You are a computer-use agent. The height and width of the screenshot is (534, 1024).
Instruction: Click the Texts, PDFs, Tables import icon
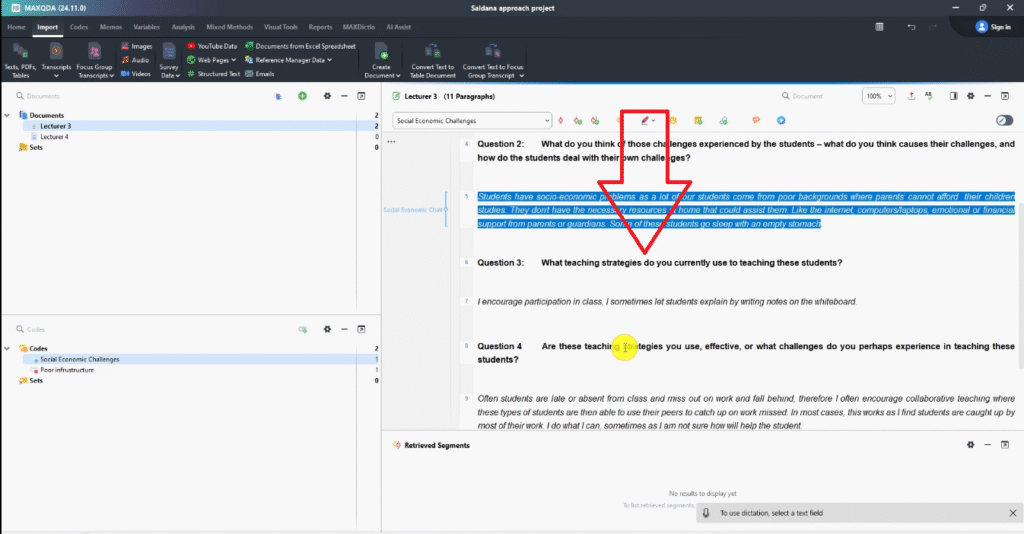coord(22,51)
